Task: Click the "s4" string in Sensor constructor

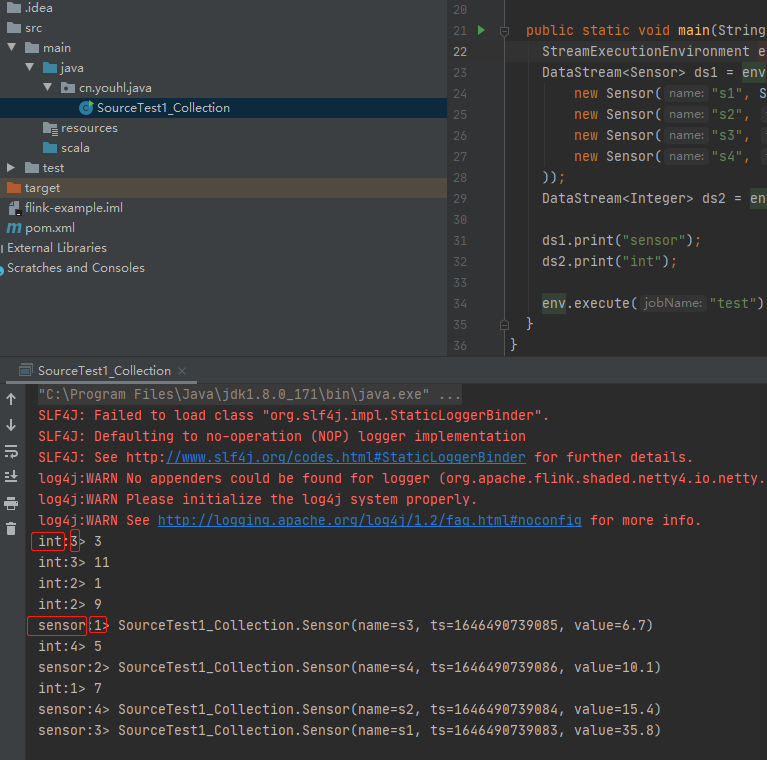Action: click(727, 156)
